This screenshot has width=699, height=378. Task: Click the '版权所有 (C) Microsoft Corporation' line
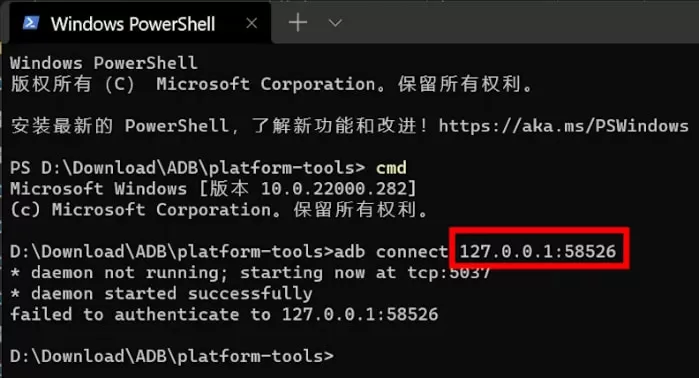(271, 84)
